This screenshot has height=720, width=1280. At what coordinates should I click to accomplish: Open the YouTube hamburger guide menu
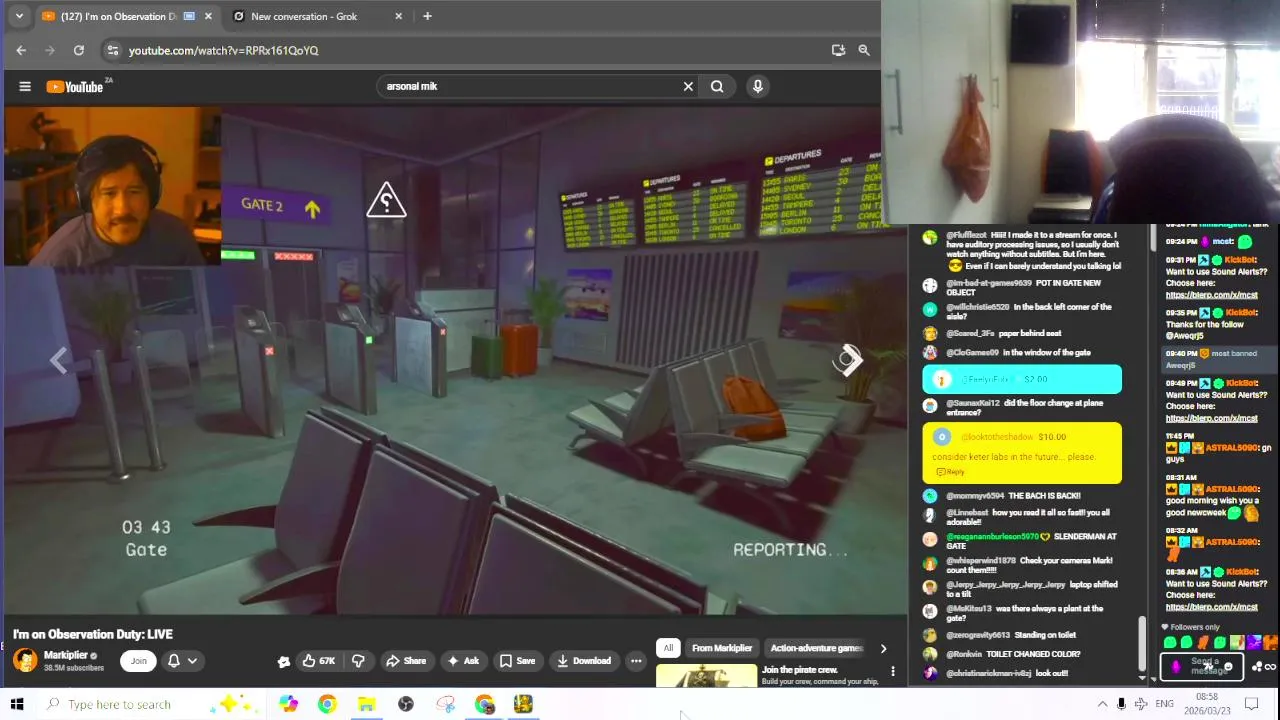[25, 86]
